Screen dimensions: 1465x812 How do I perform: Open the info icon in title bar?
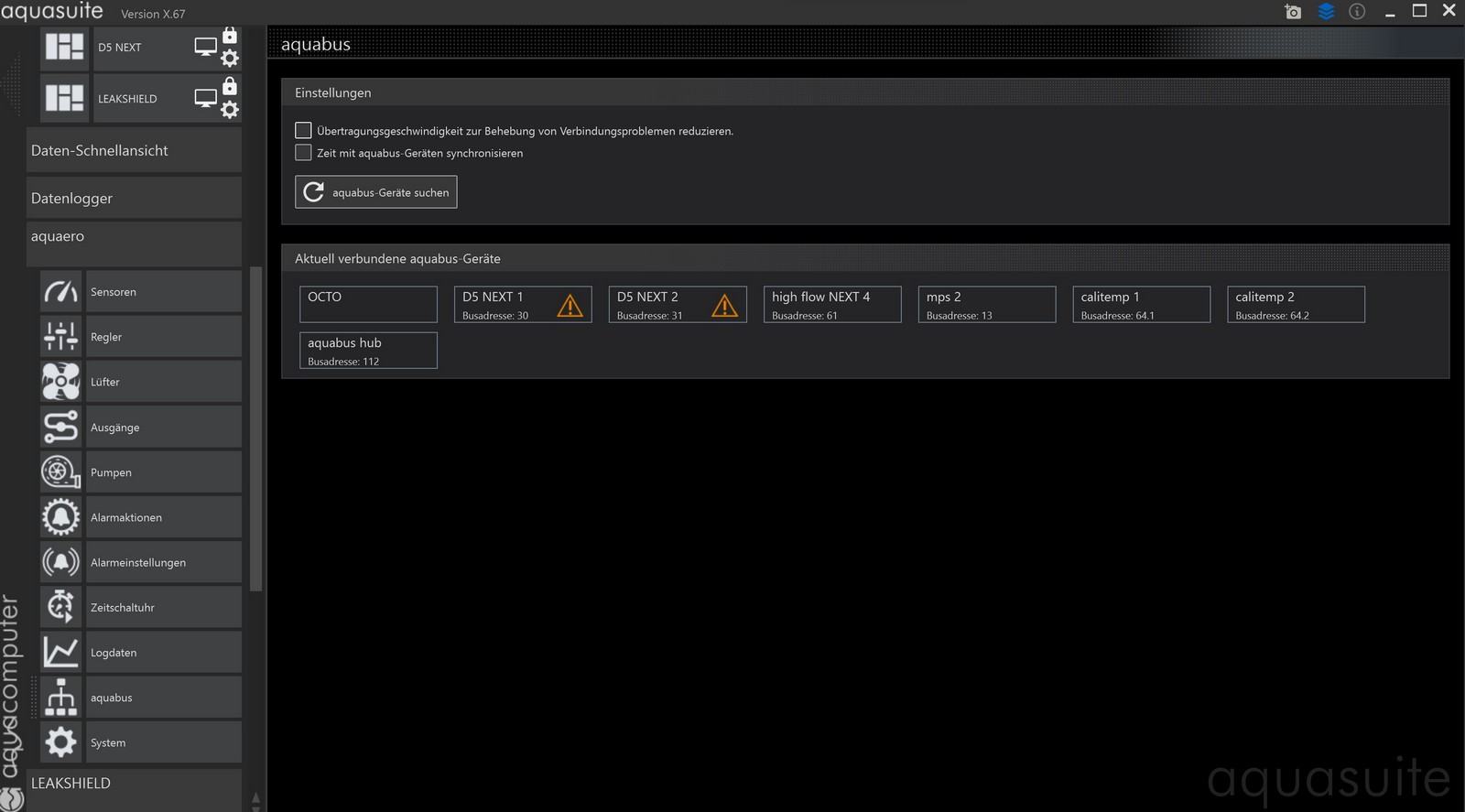pos(1357,12)
